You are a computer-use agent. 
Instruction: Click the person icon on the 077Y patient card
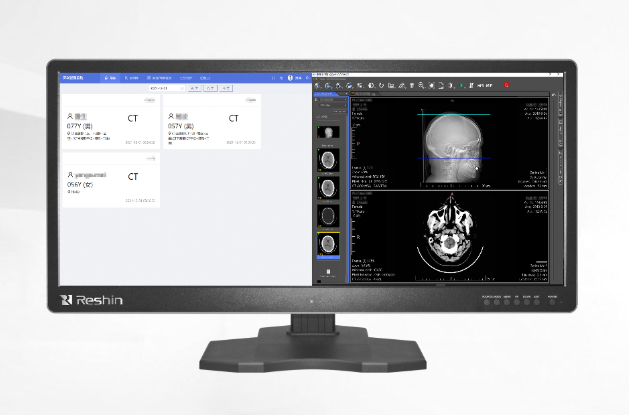70,117
